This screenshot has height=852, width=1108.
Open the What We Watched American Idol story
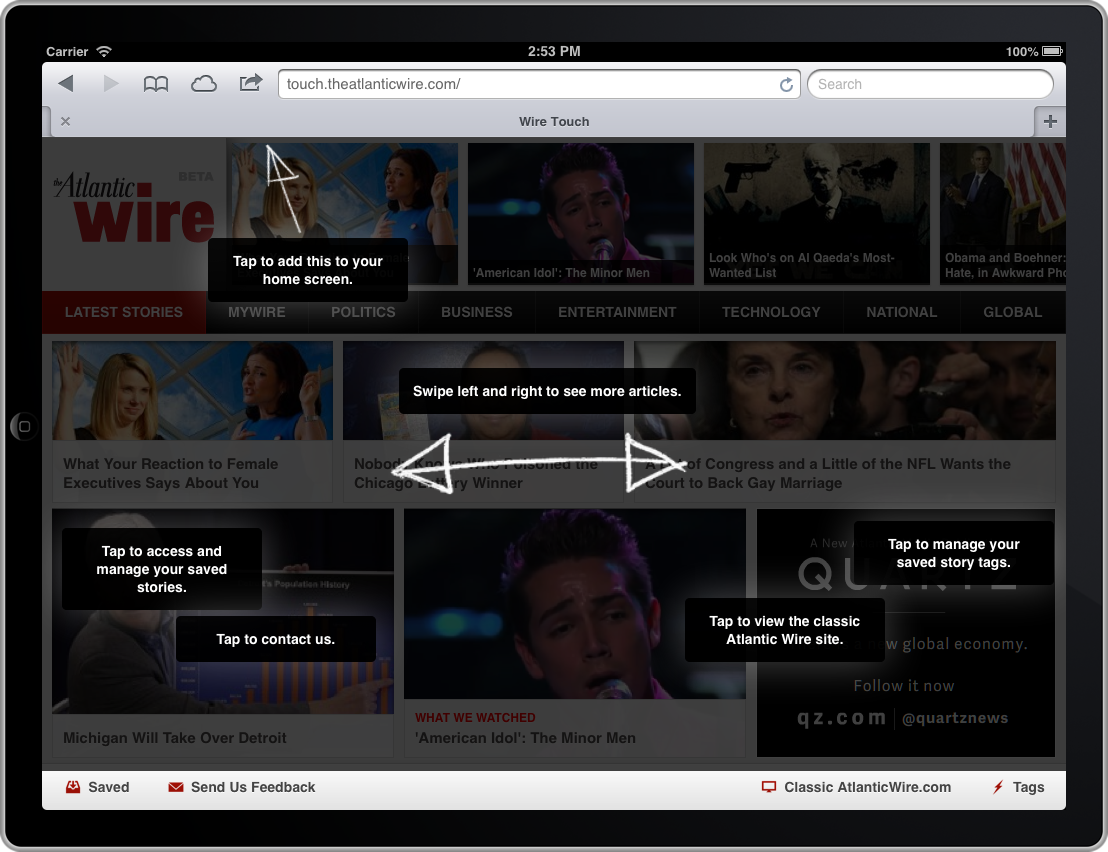pos(574,633)
